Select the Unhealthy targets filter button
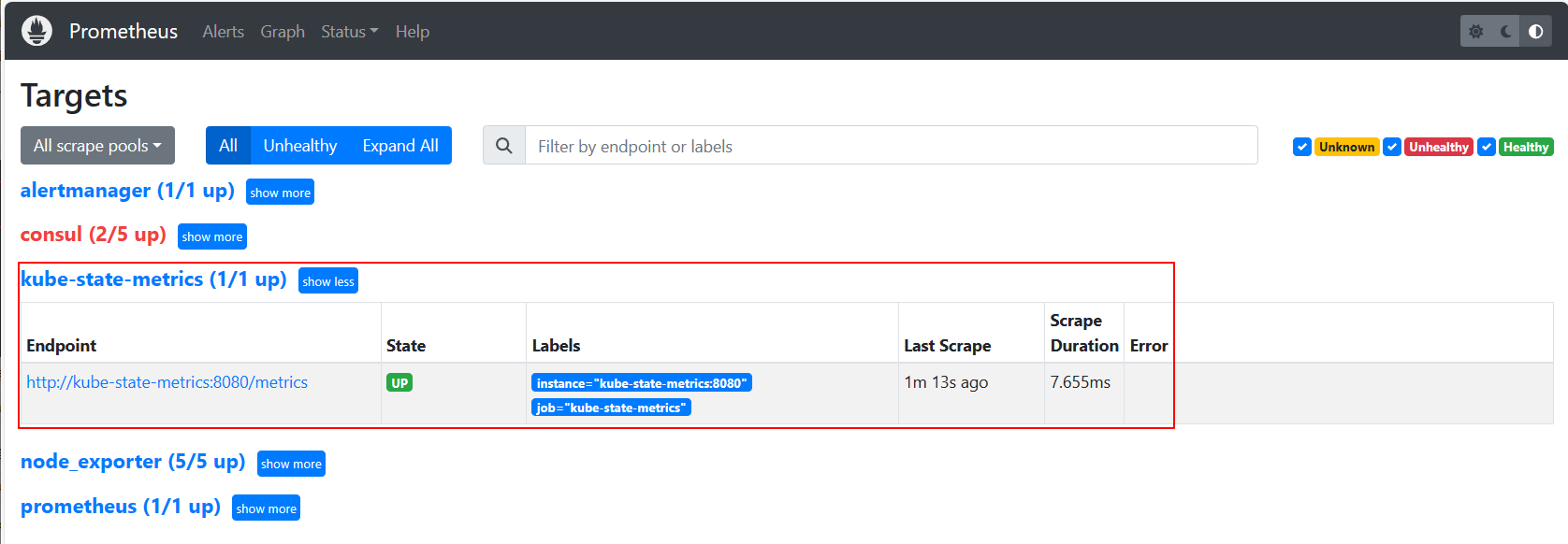 300,146
